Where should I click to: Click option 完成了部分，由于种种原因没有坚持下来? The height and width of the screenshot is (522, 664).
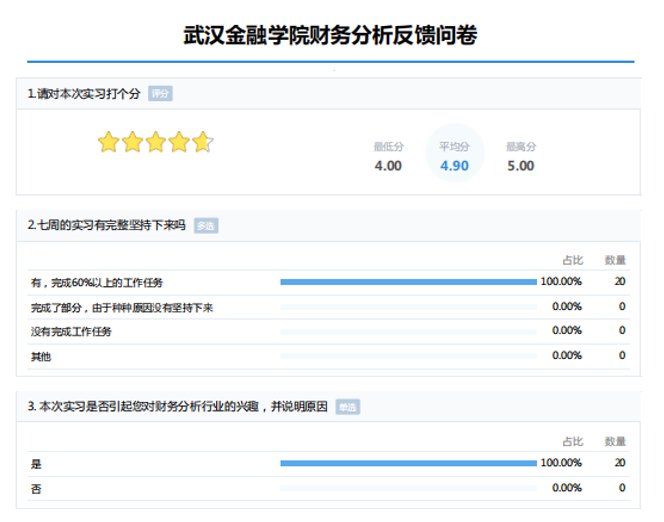pos(122,308)
